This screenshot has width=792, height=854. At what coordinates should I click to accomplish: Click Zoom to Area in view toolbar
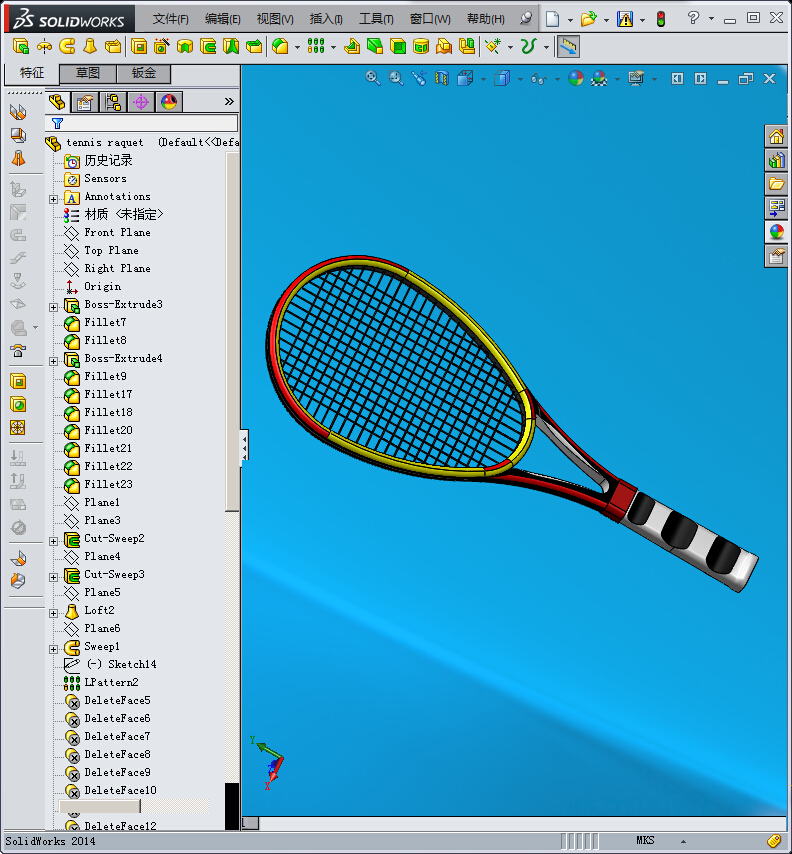coord(396,78)
